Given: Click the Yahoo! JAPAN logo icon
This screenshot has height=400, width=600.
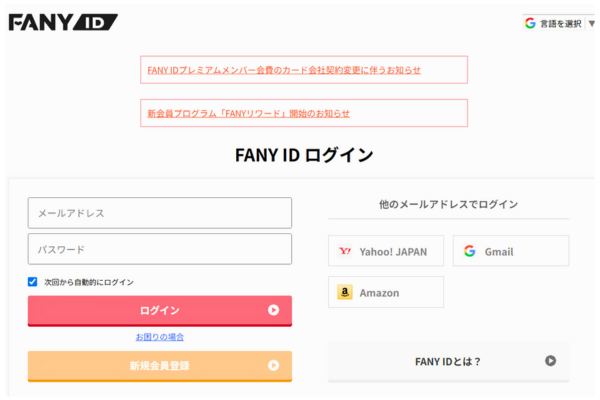Looking at the screenshot, I should [346, 251].
